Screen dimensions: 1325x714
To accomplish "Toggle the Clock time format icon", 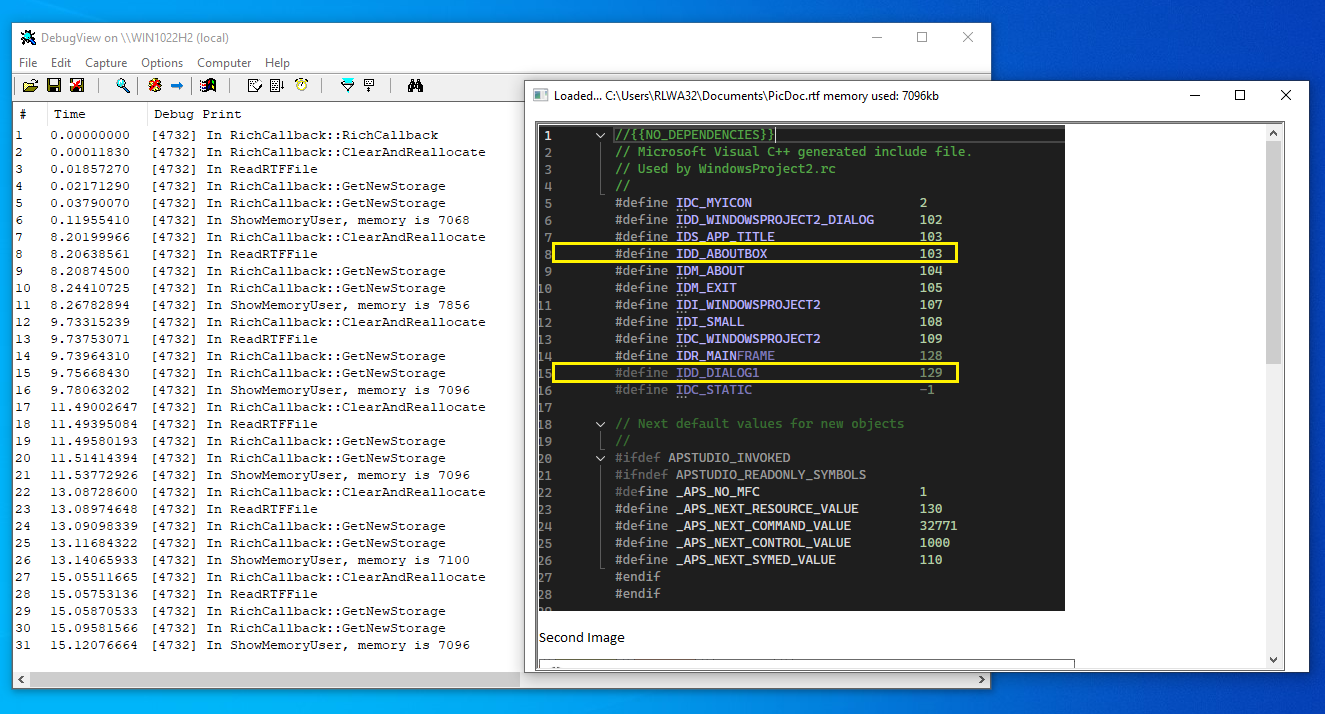I will [301, 86].
